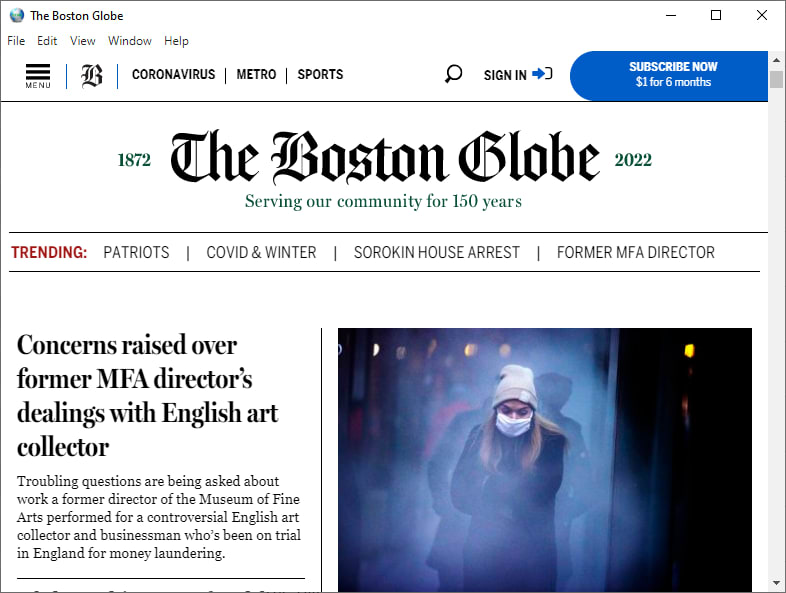Click the scrollbar up arrow
Viewport: 786px width, 593px height.
[x=776, y=60]
